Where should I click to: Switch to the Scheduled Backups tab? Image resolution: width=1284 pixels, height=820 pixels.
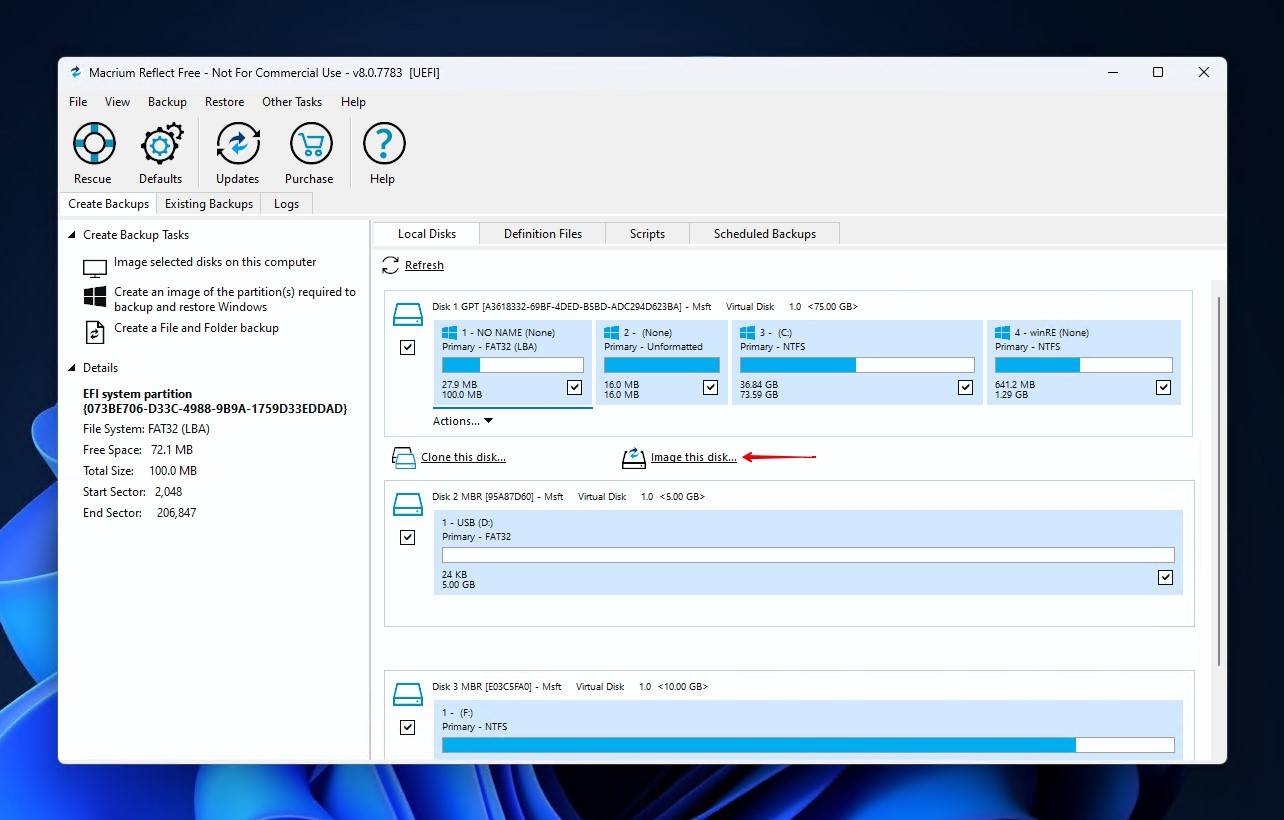click(x=765, y=233)
